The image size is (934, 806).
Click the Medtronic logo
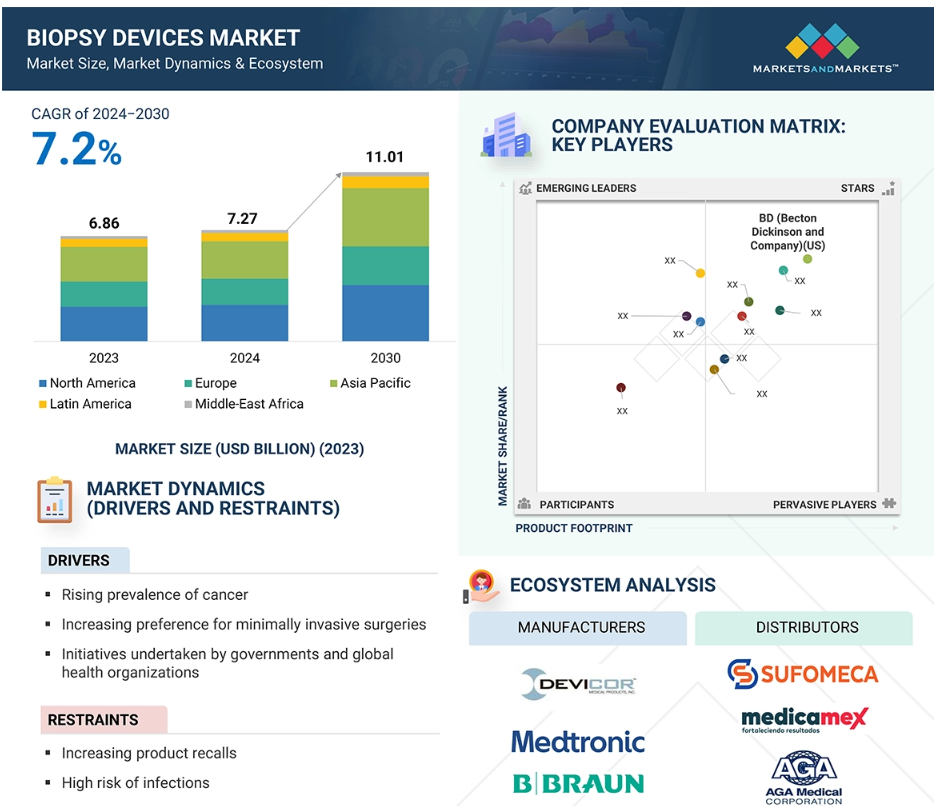coord(578,742)
